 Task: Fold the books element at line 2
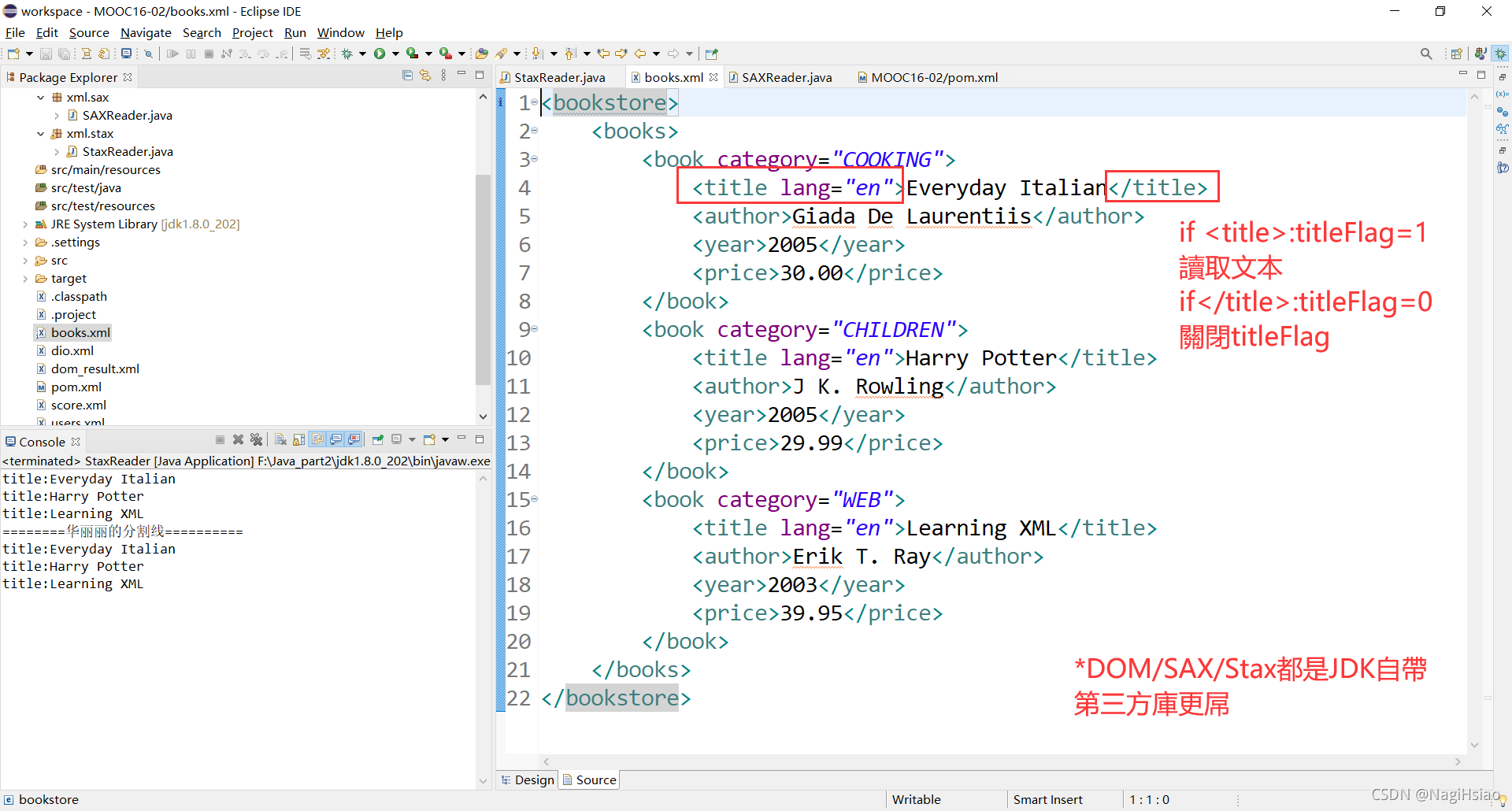coord(535,131)
